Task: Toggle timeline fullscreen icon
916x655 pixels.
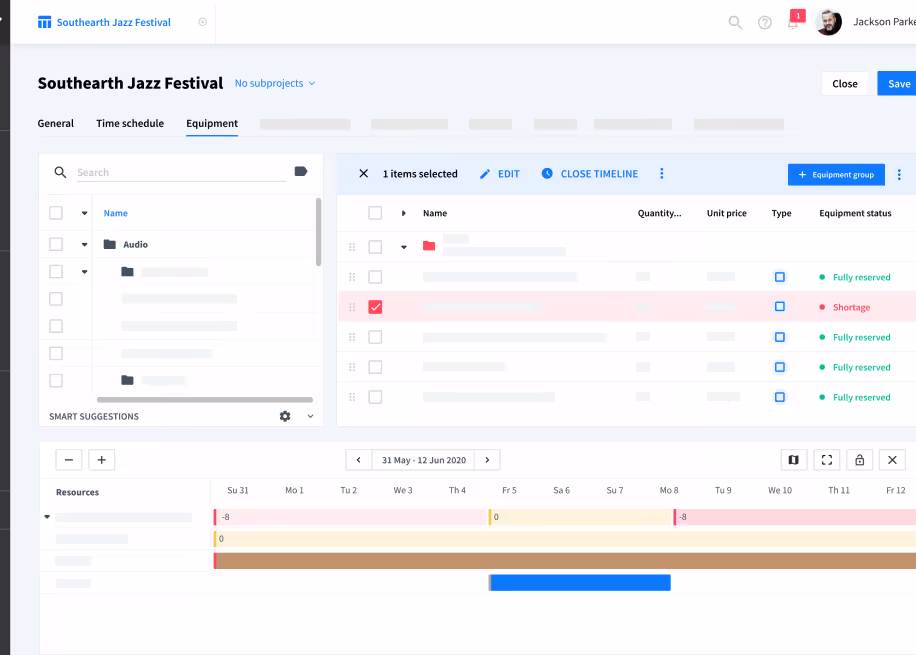Action: point(827,460)
